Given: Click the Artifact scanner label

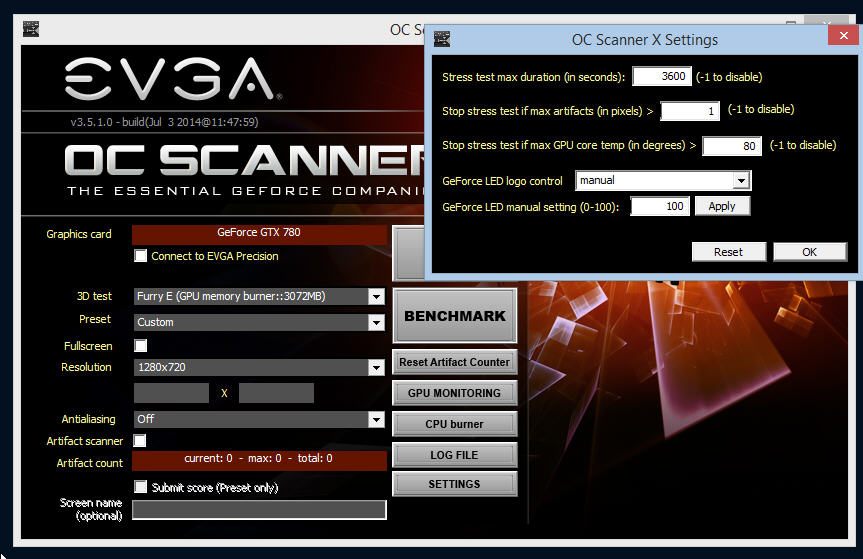Looking at the screenshot, I should point(85,441).
